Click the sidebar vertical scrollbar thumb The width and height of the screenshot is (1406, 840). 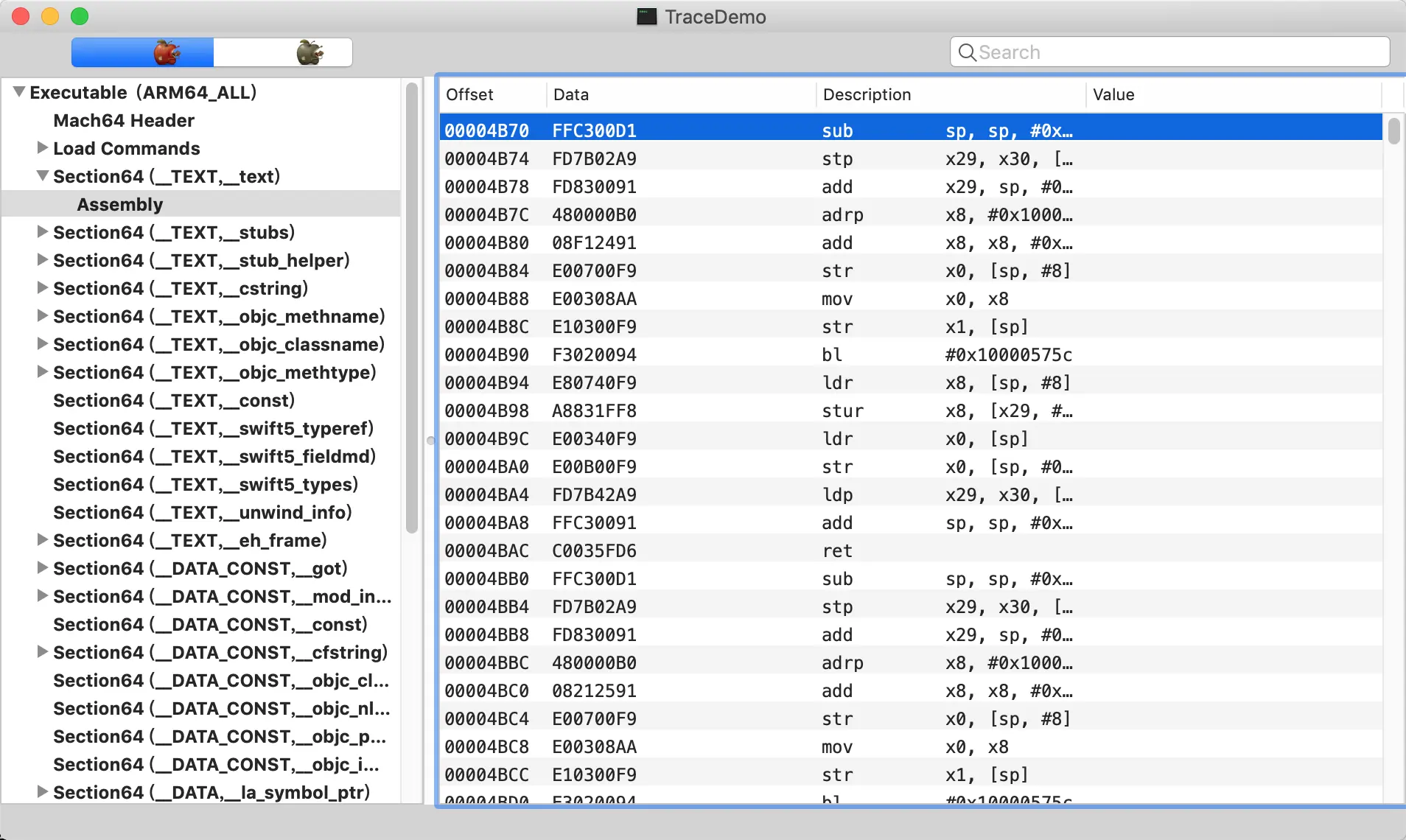pos(412,307)
